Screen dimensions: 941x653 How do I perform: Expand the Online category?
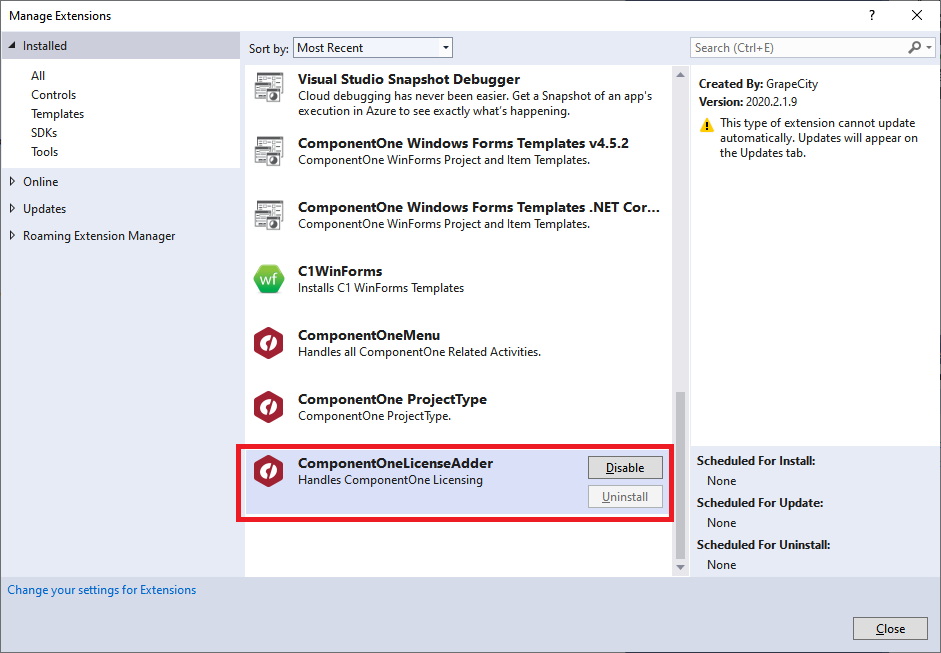click(12, 181)
